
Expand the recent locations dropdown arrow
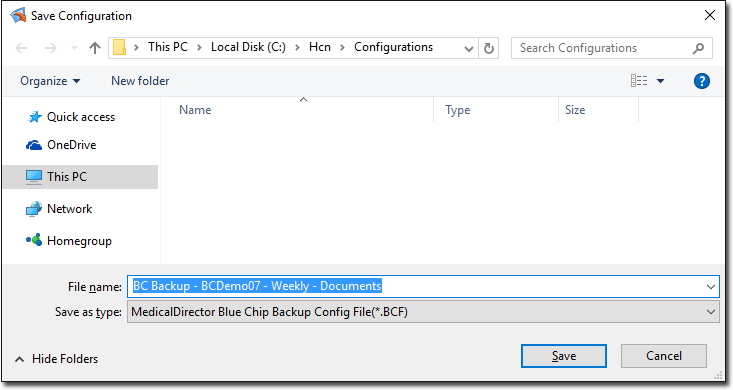click(x=74, y=48)
